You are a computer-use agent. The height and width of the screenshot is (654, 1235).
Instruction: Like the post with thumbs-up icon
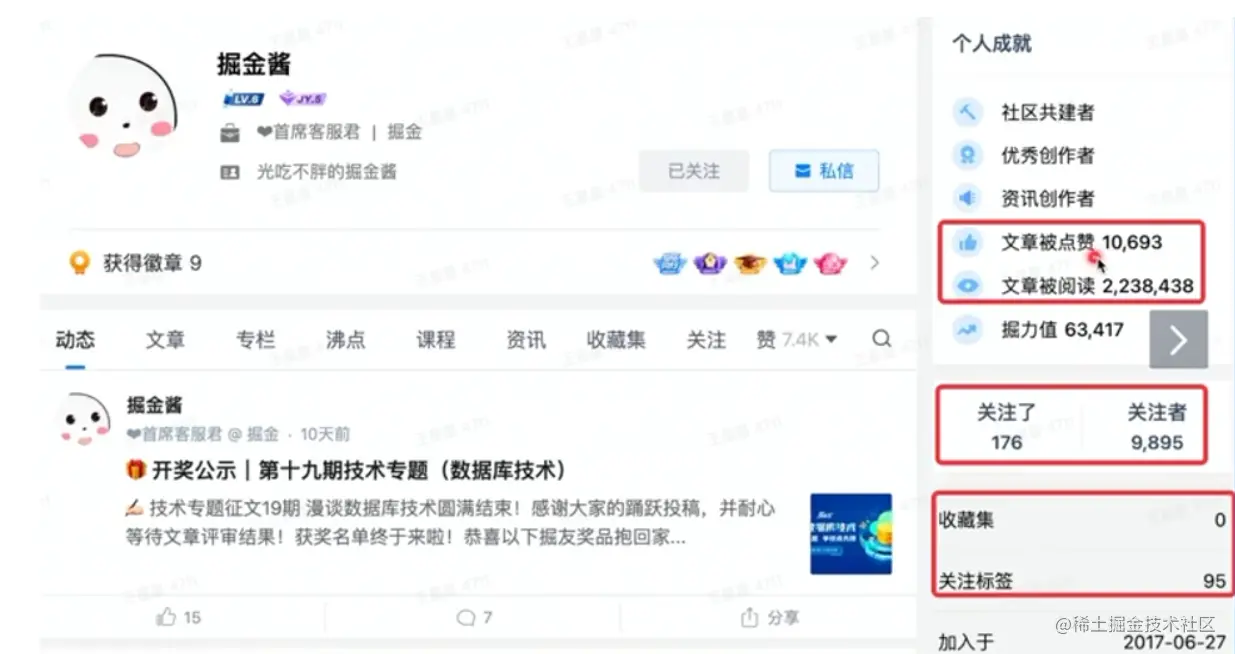167,617
